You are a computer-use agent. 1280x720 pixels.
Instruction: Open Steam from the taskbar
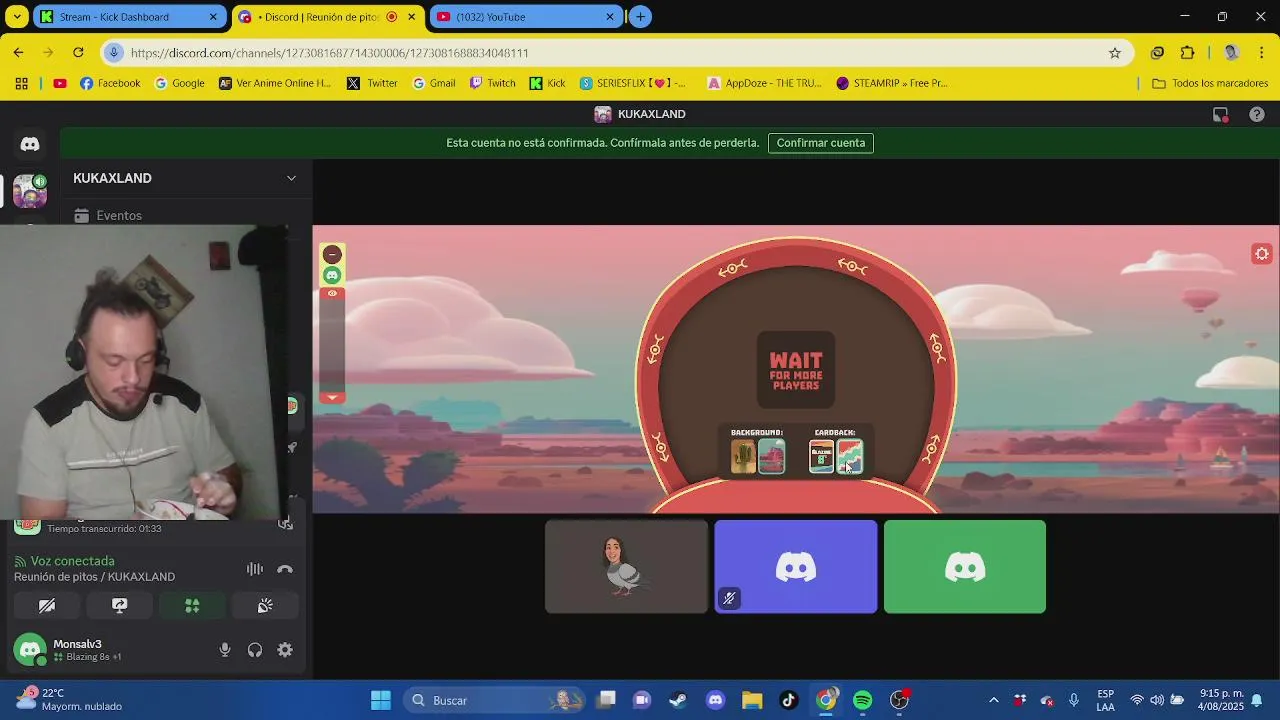678,700
